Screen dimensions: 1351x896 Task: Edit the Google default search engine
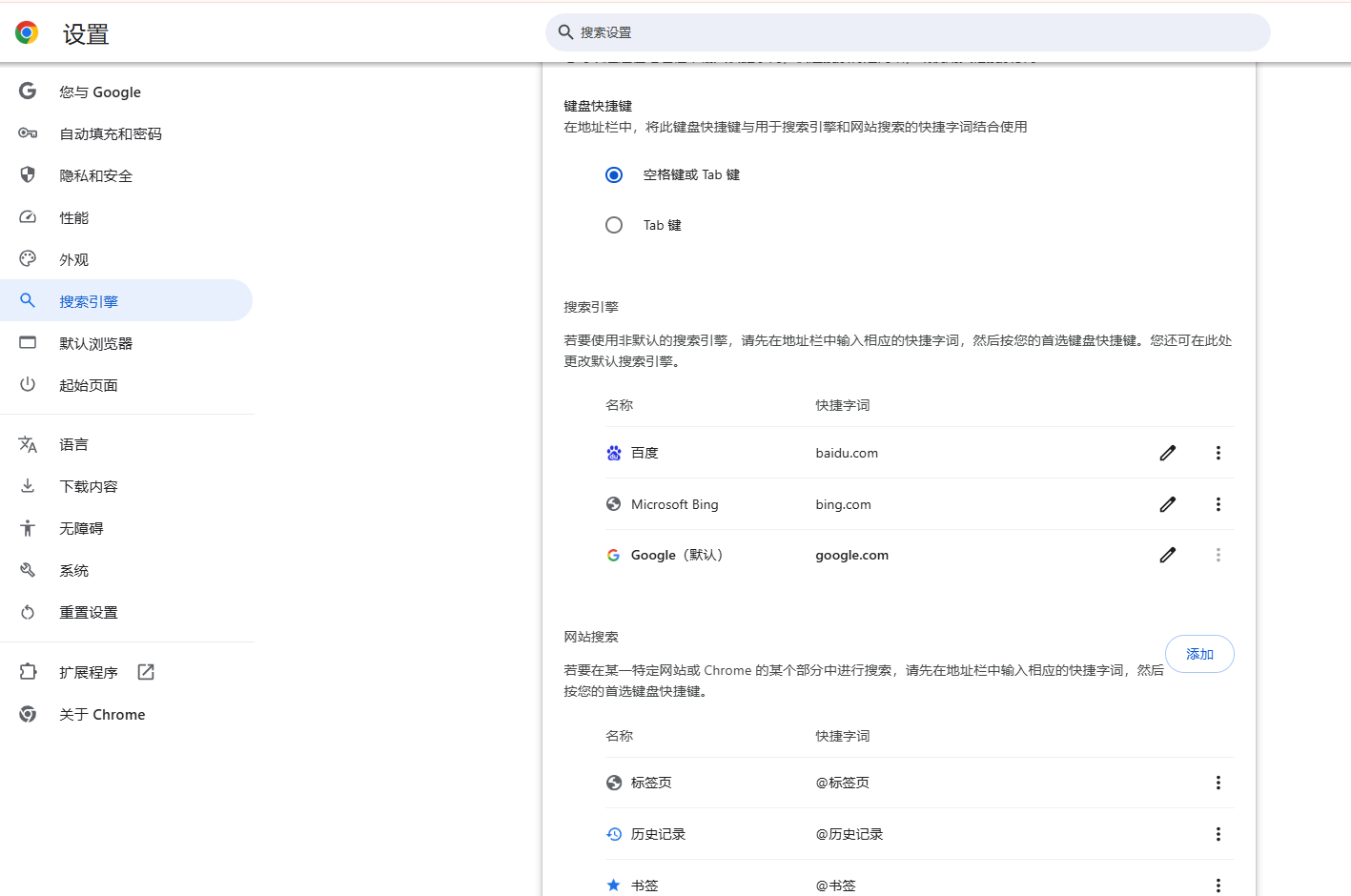(1168, 555)
